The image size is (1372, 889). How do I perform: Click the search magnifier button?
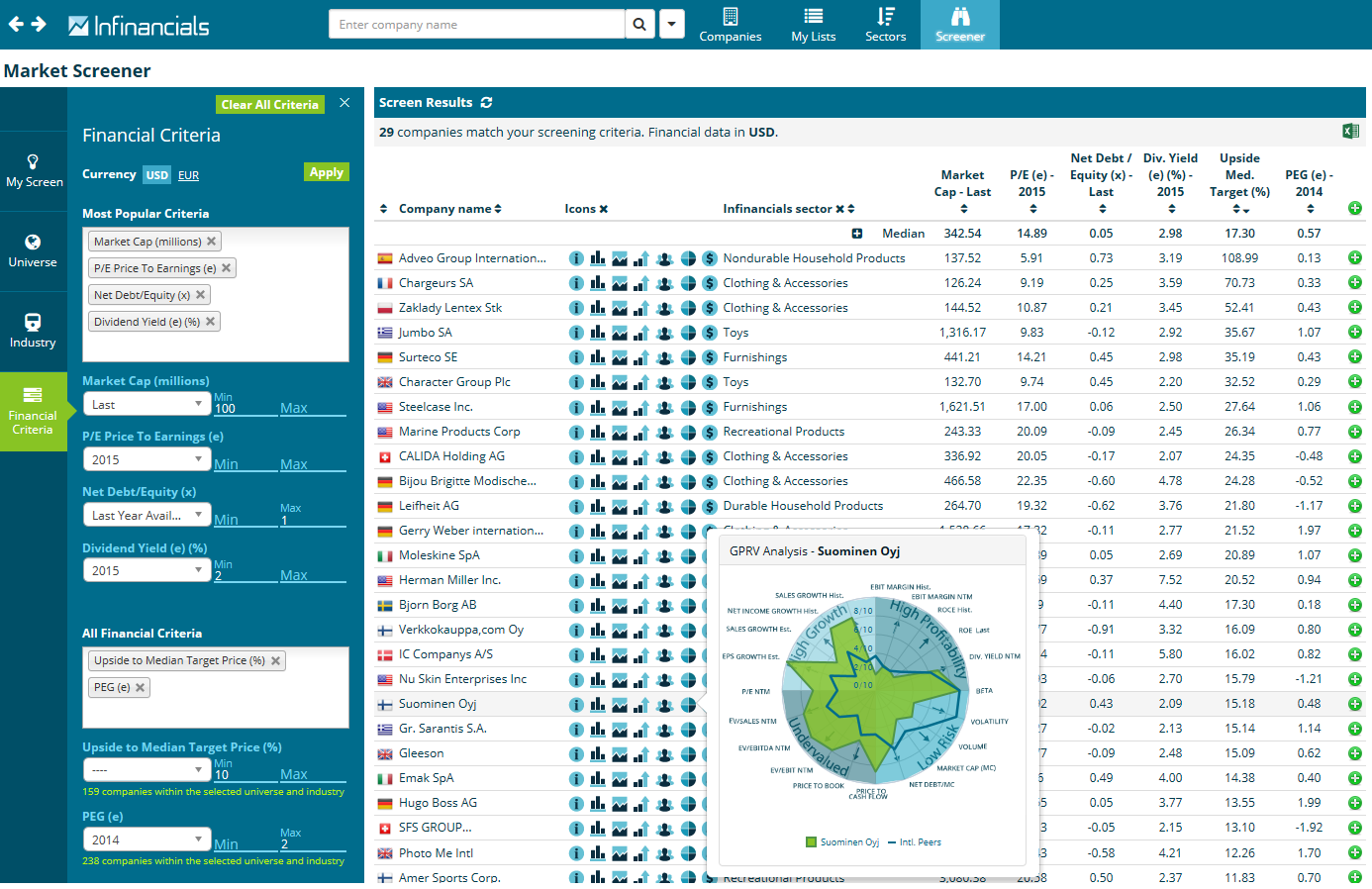pyautogui.click(x=639, y=24)
